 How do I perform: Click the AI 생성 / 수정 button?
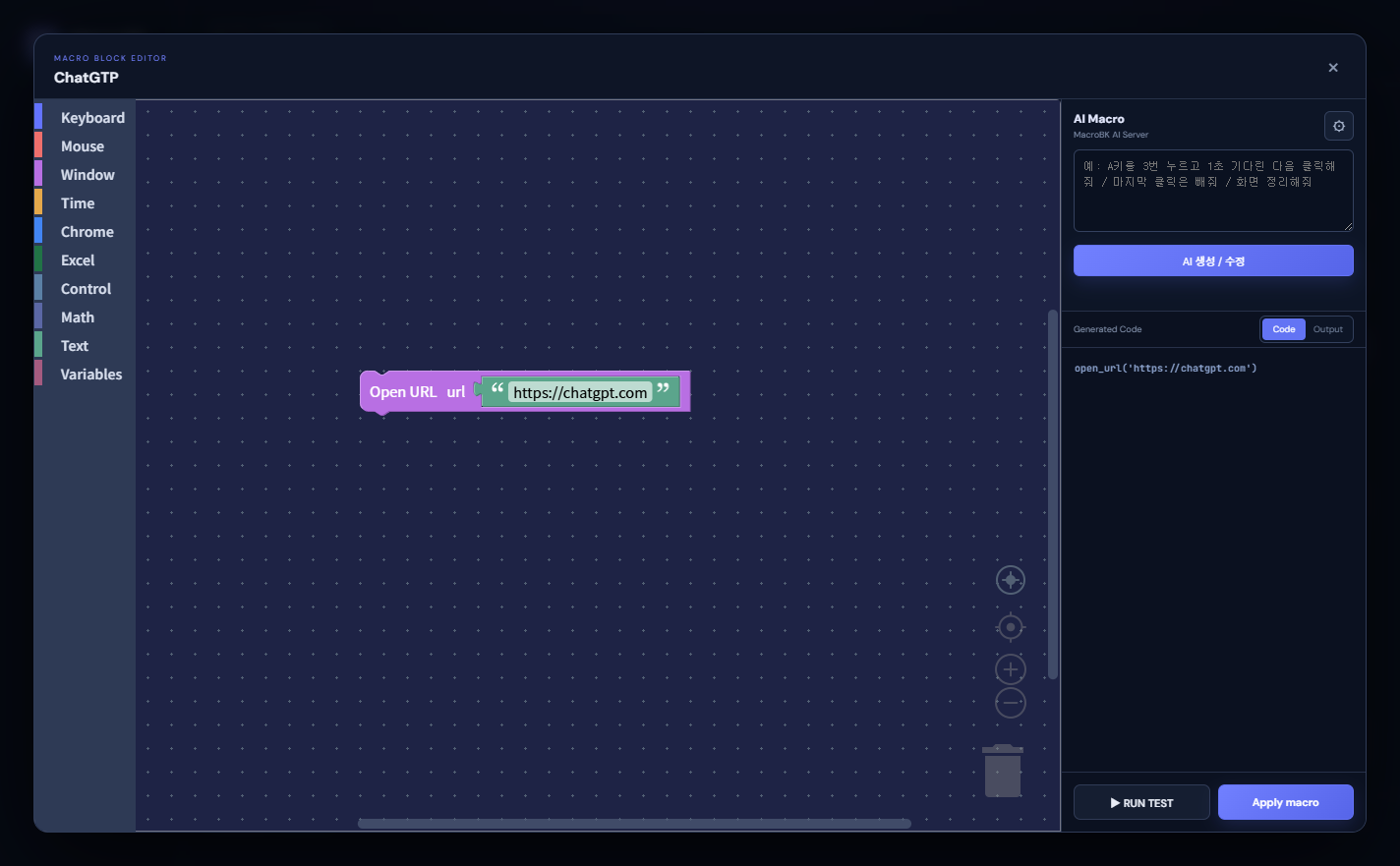[1213, 260]
